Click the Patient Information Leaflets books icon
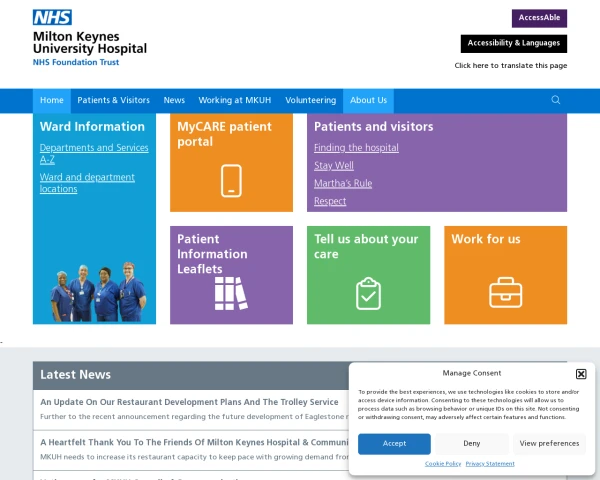Viewport: 600px width, 480px height. pos(231,293)
